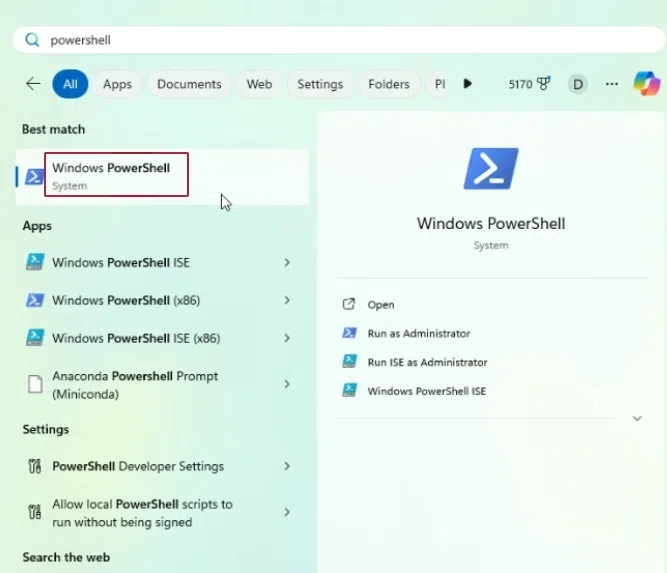667x573 pixels.
Task: Click the scroll-right filter arrow
Action: click(467, 83)
